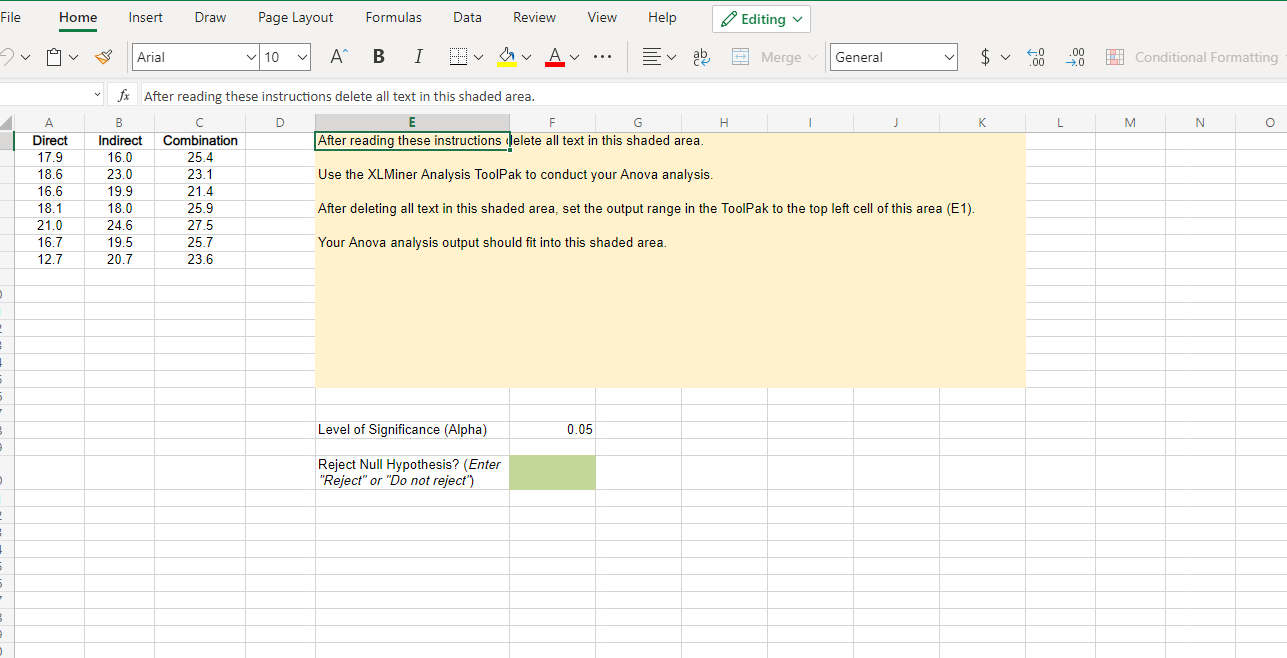Open the Editing mode dropdown
The image size is (1287, 658).
pyautogui.click(x=761, y=18)
